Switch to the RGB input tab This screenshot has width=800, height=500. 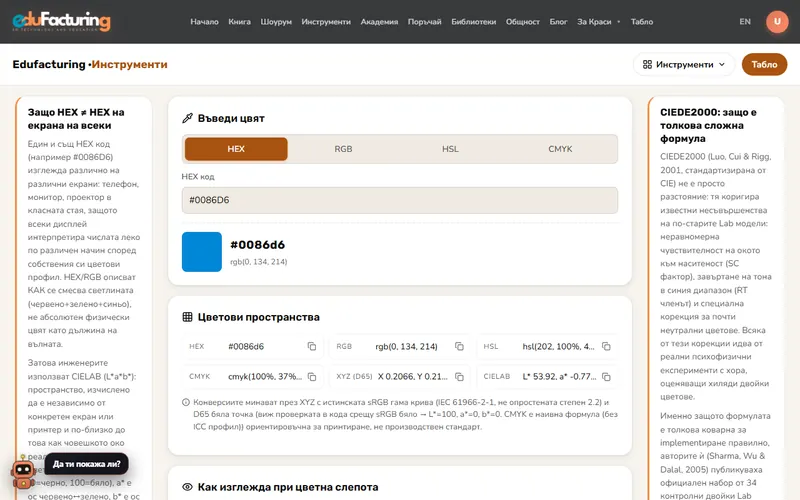[x=343, y=149]
